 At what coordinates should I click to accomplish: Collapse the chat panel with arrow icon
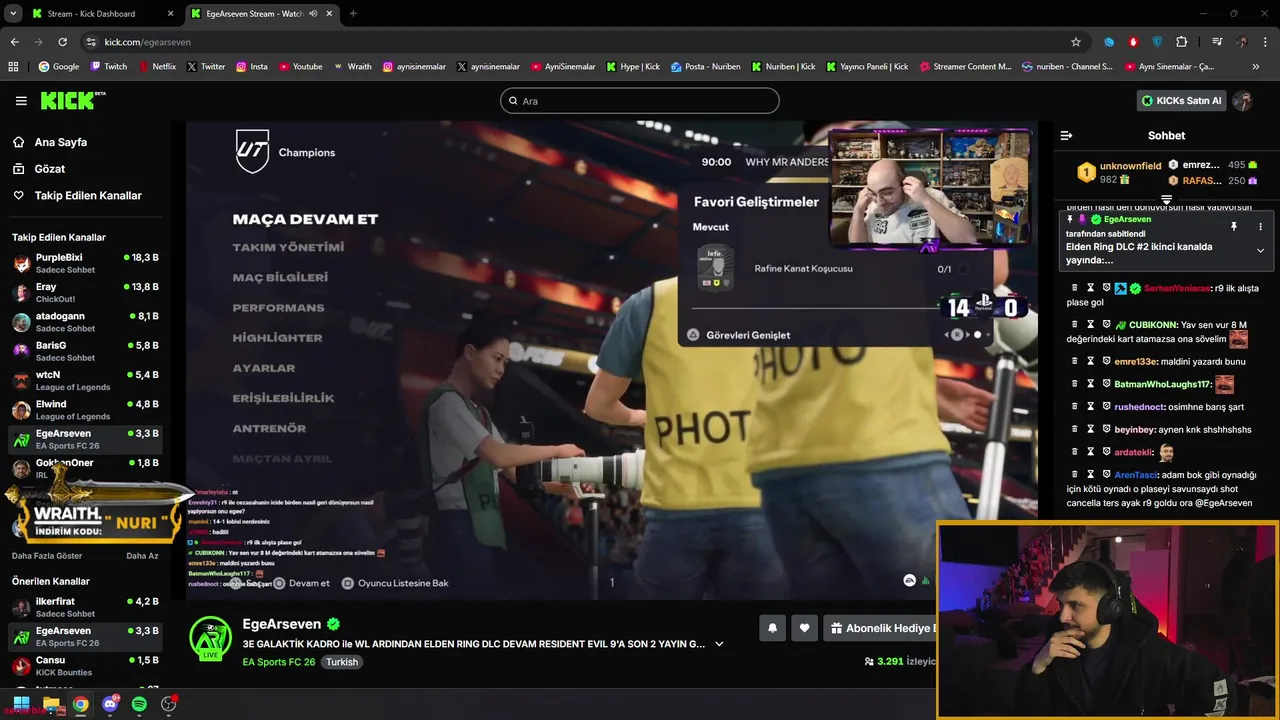coord(1066,135)
